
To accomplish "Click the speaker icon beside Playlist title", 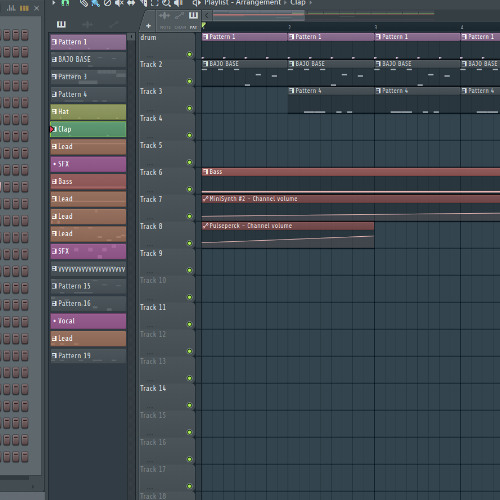I will 196,3.
